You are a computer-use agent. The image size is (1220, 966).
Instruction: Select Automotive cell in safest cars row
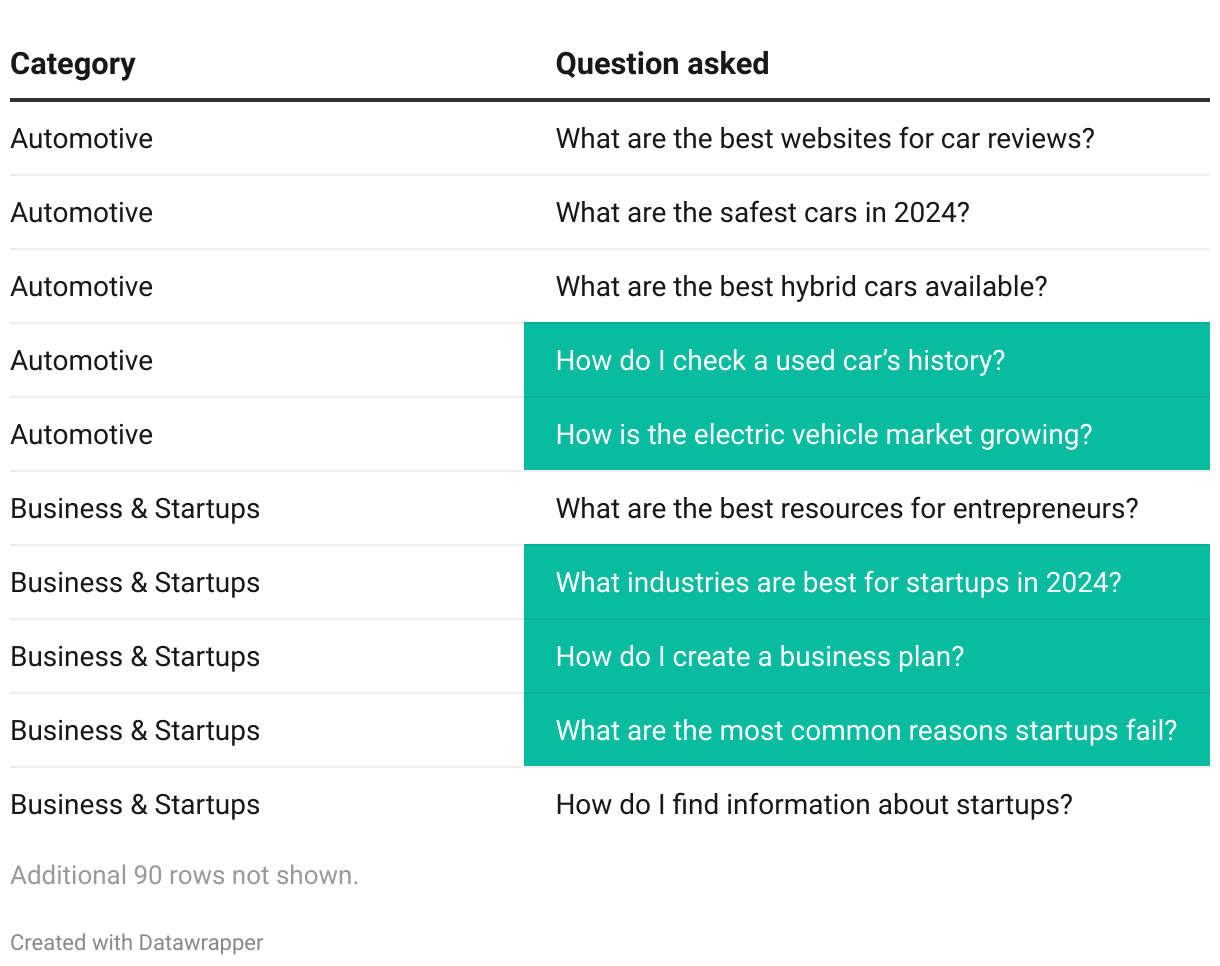tap(82, 212)
